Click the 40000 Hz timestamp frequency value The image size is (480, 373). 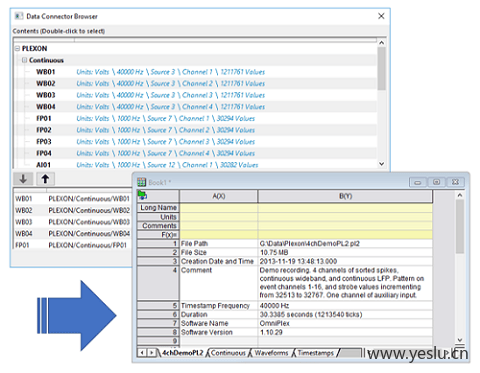tap(345, 306)
